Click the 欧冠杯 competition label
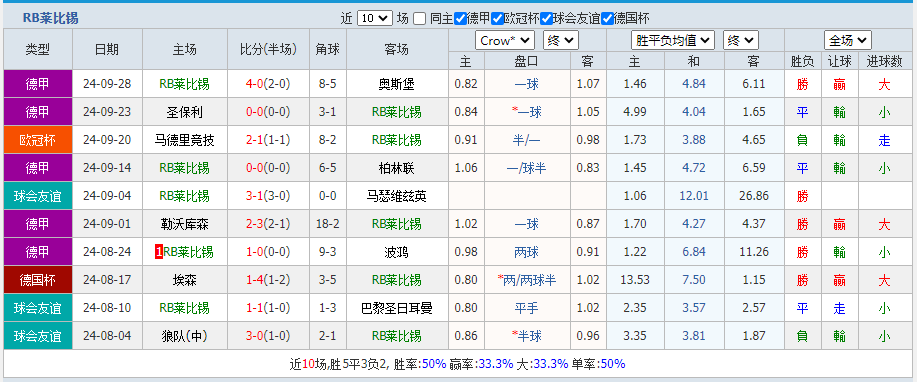917x382 pixels. tap(38, 140)
